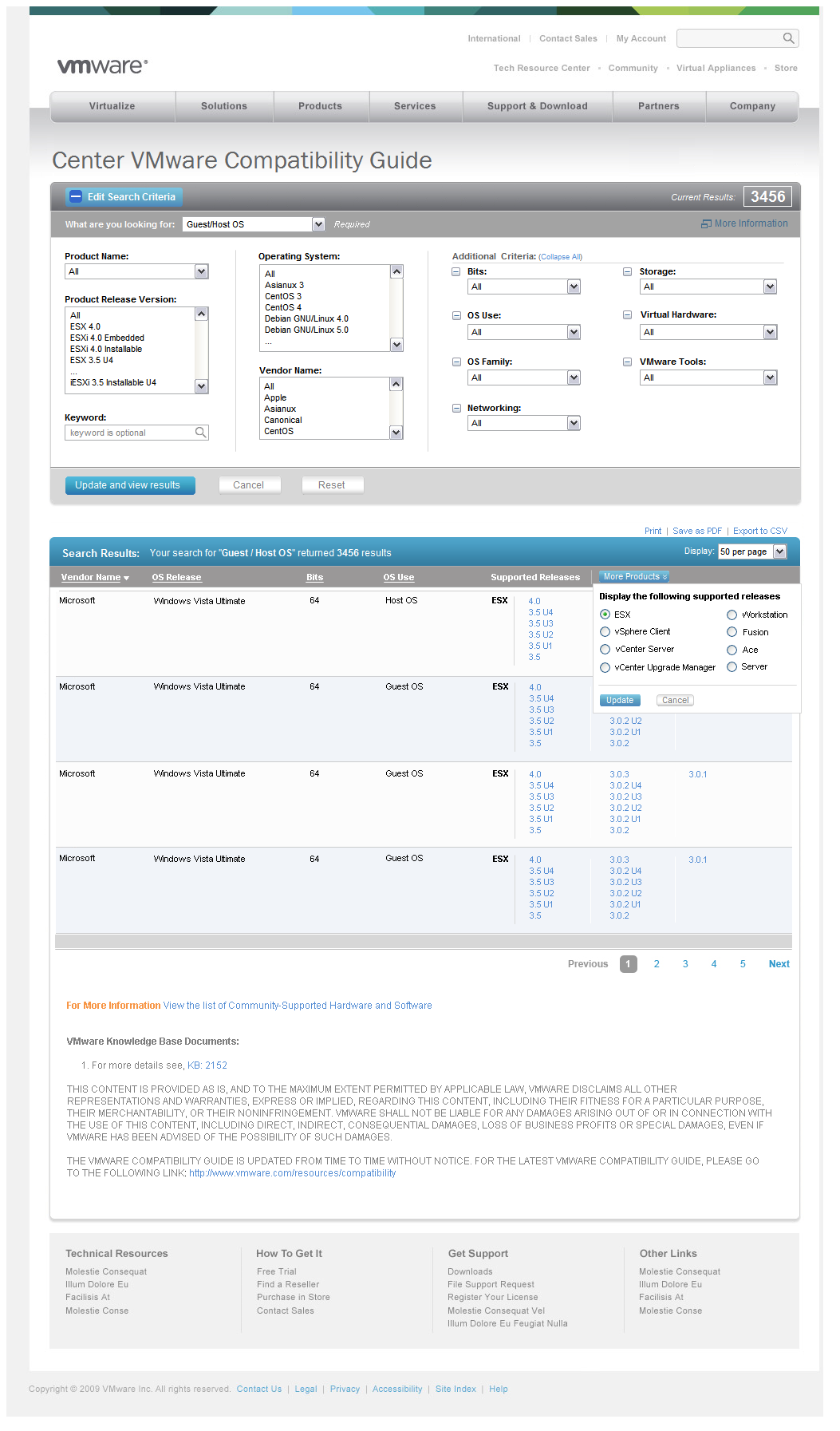Click the minus icon on Edit Search Criteria
The width and height of the screenshot is (840, 1431).
click(x=75, y=197)
